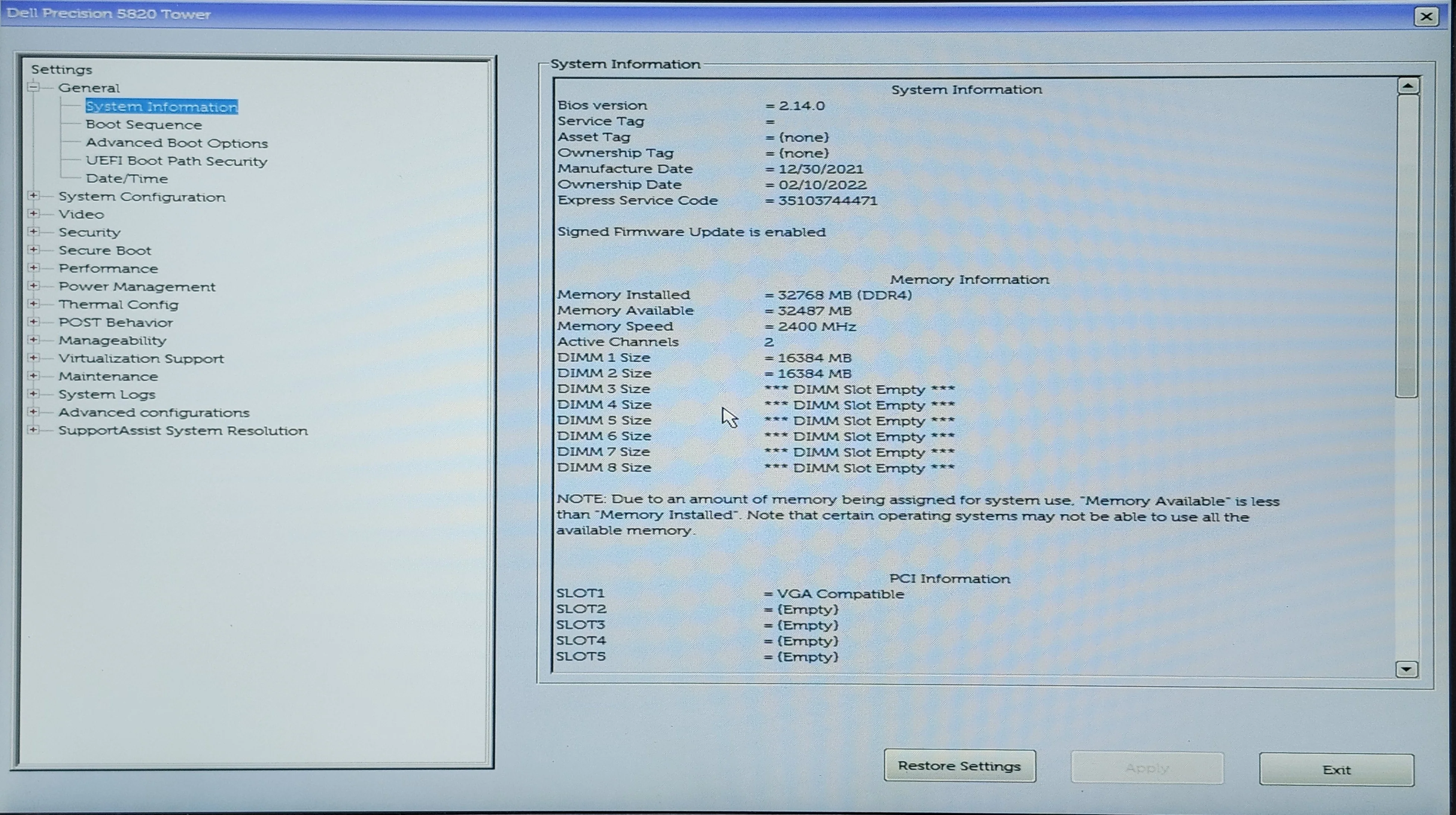Select the POST Behavior label
This screenshot has height=815, width=1456.
point(115,322)
